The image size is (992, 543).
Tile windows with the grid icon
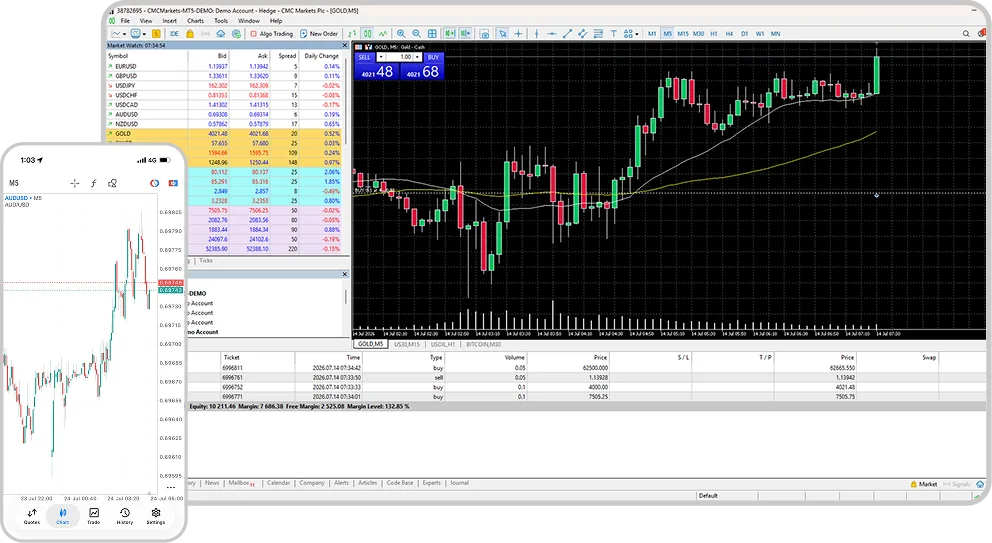(432, 34)
